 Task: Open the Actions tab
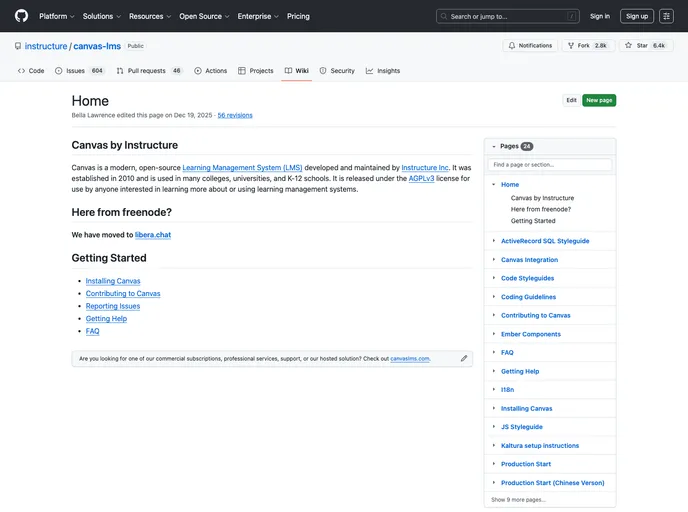point(211,71)
